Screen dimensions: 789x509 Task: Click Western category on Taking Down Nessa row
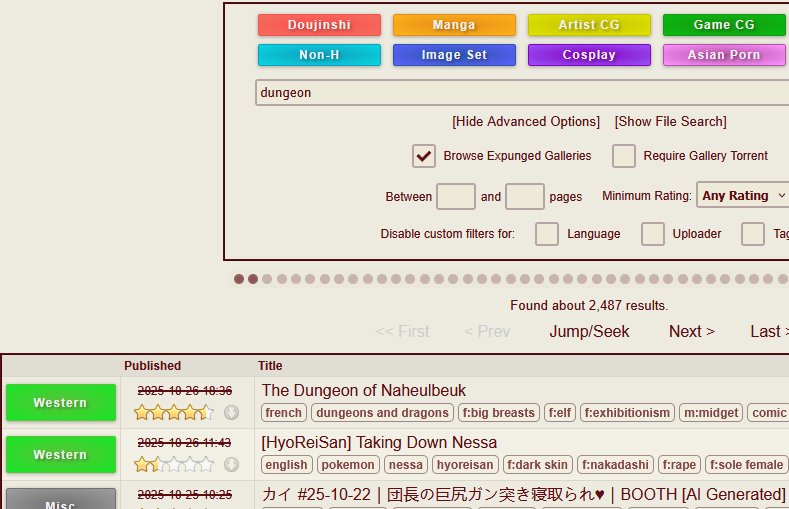point(61,454)
